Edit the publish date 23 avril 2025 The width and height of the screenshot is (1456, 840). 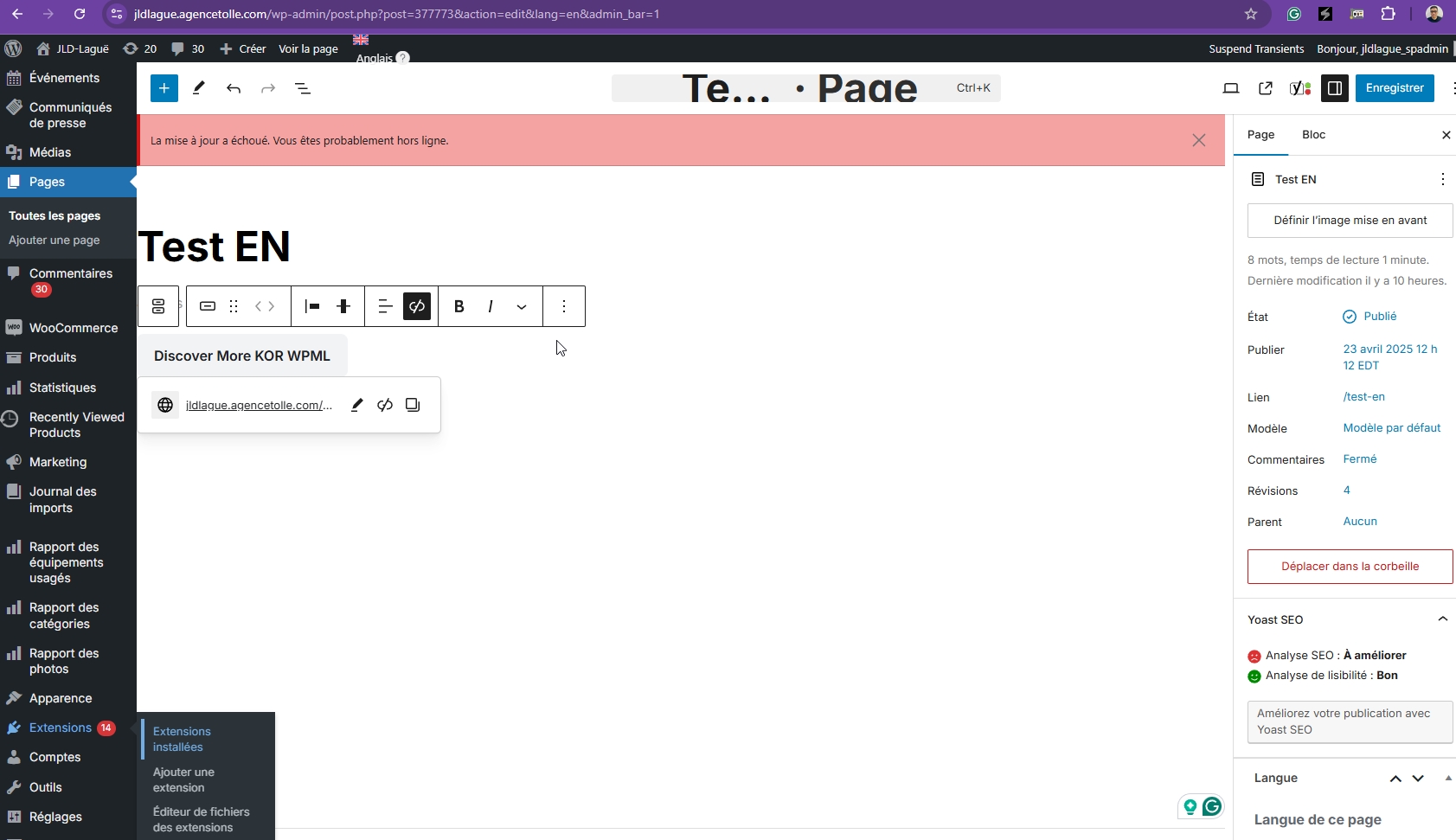coord(1390,357)
